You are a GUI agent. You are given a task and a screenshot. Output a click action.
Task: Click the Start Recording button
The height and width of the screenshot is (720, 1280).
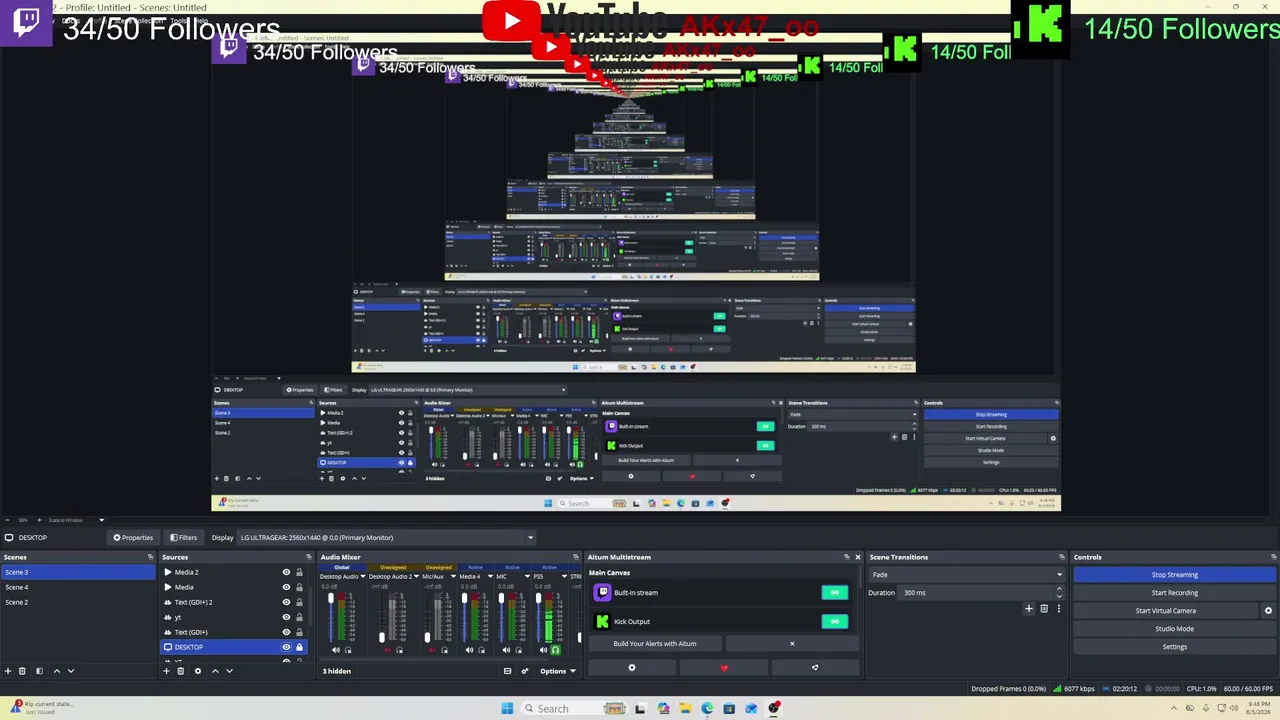(1174, 593)
